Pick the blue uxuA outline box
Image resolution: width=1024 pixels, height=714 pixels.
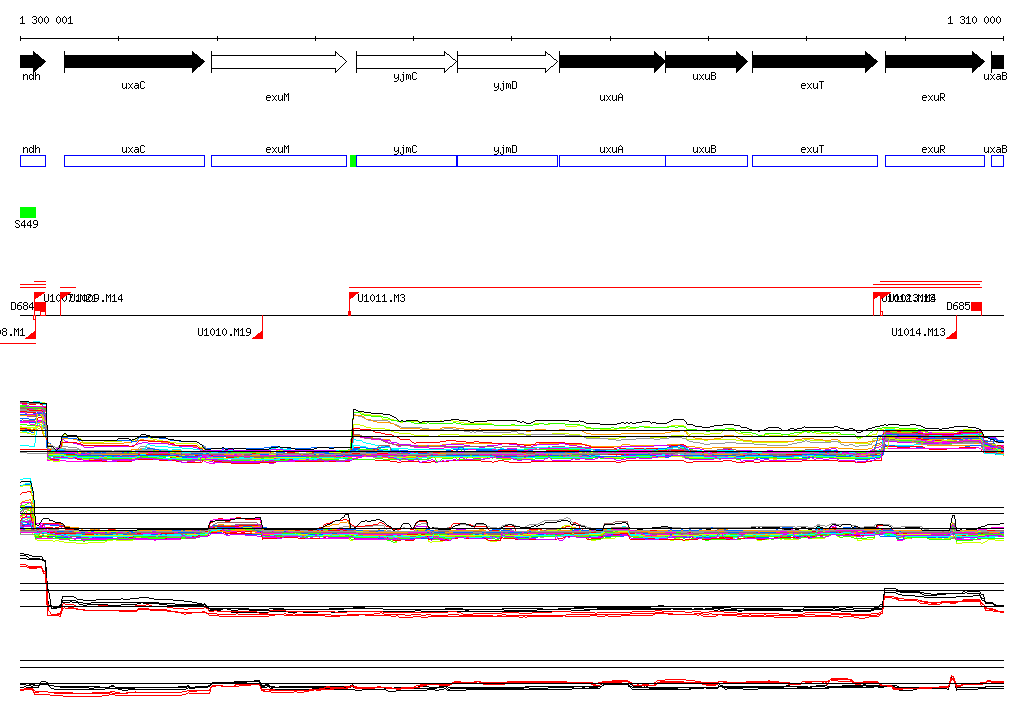(x=612, y=161)
